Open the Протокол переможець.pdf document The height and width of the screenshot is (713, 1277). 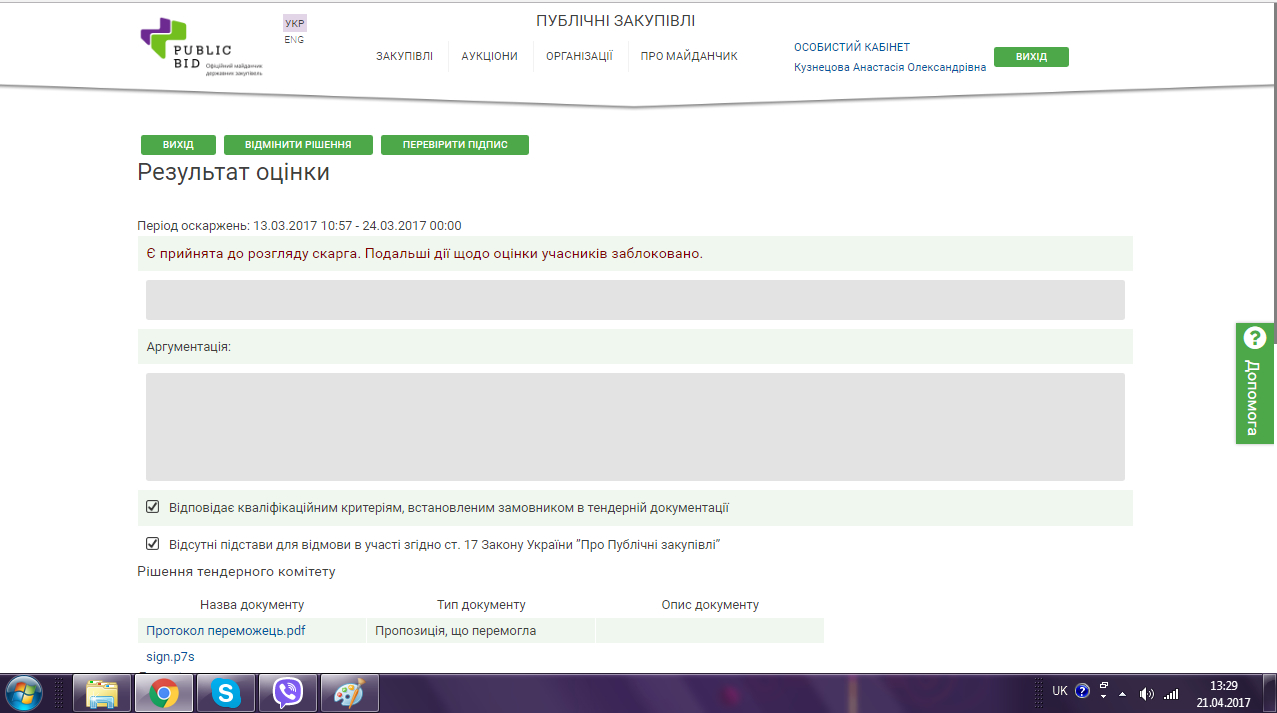(225, 631)
